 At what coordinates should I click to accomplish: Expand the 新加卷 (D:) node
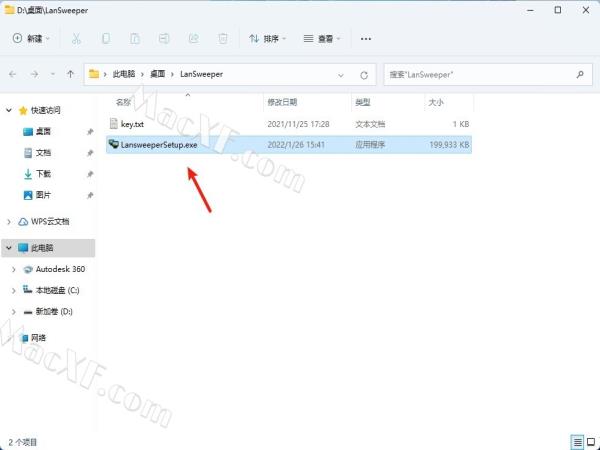click(14, 312)
